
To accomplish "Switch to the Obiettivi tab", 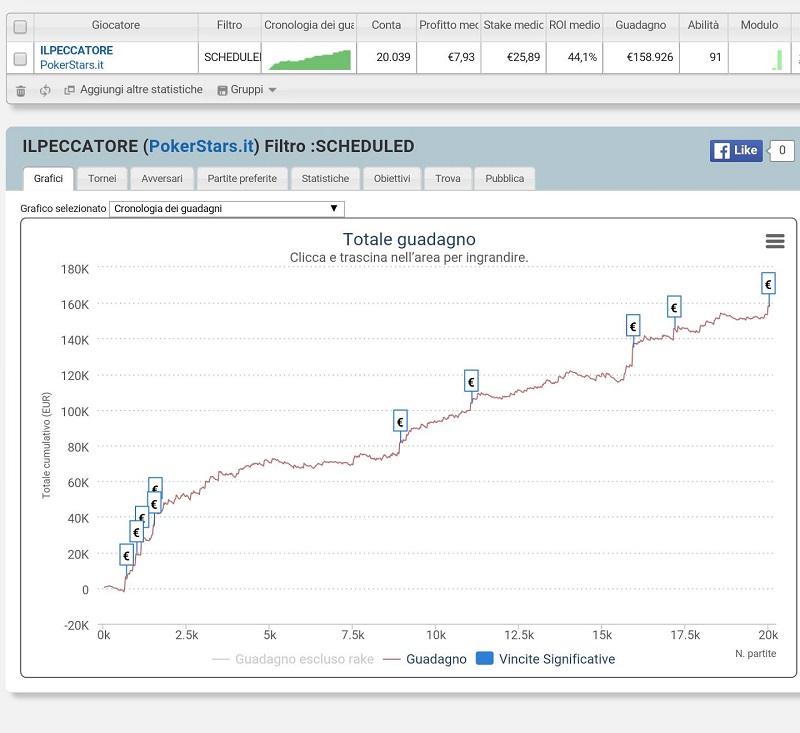I will [392, 179].
